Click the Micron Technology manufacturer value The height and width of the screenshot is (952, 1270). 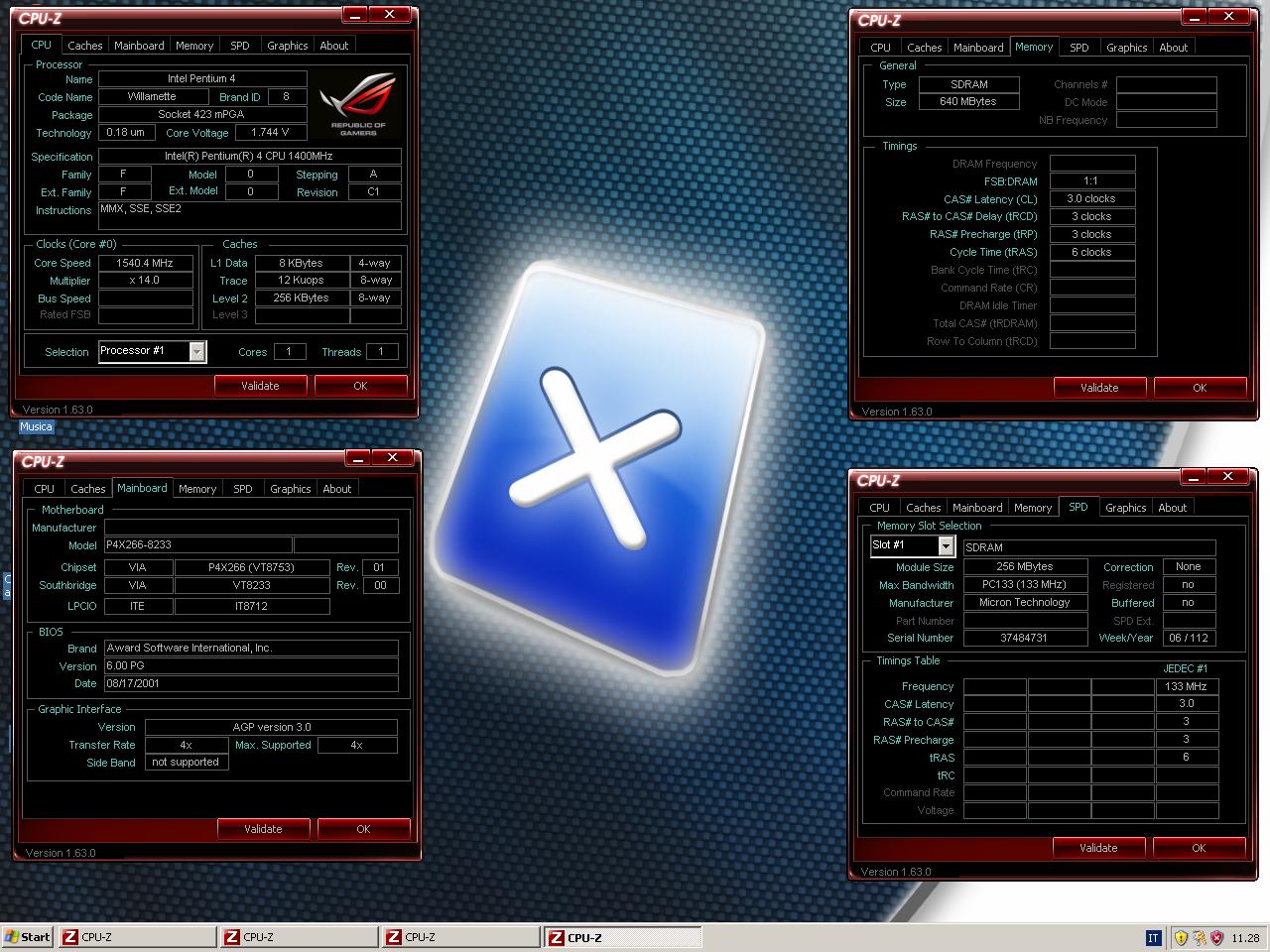(1025, 602)
